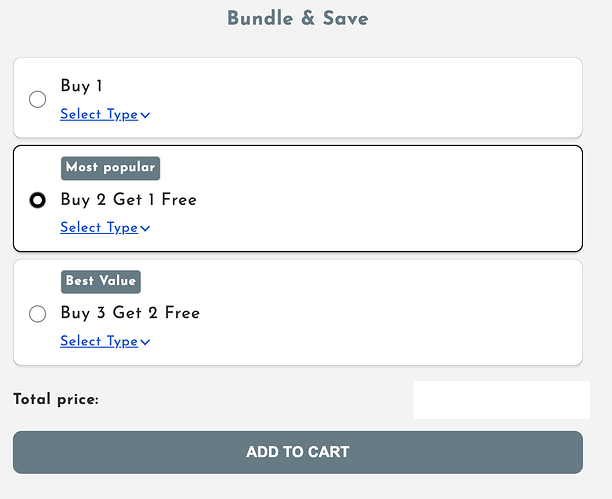
Task: Select the Buy 2 Get 1 Free radio button
Action: (x=38, y=200)
